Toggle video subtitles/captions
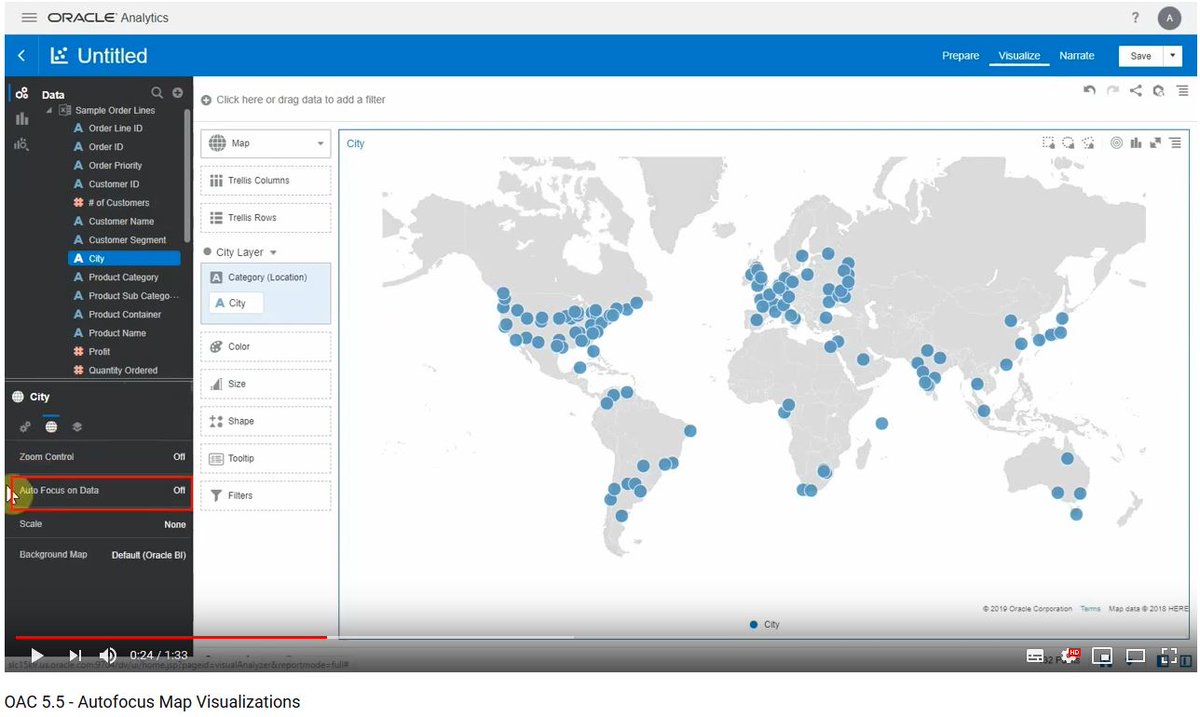Screen dimensions: 1200x717 click(1036, 657)
